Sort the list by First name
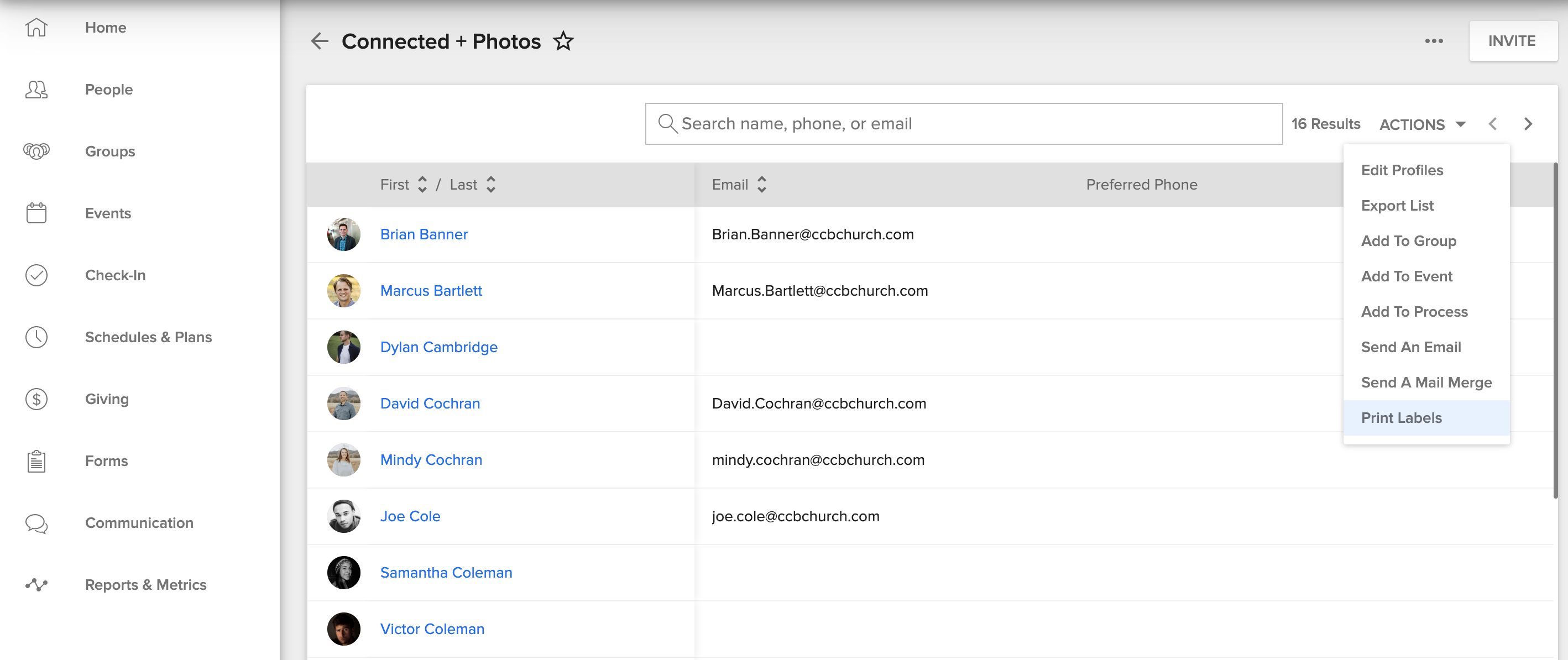 422,184
